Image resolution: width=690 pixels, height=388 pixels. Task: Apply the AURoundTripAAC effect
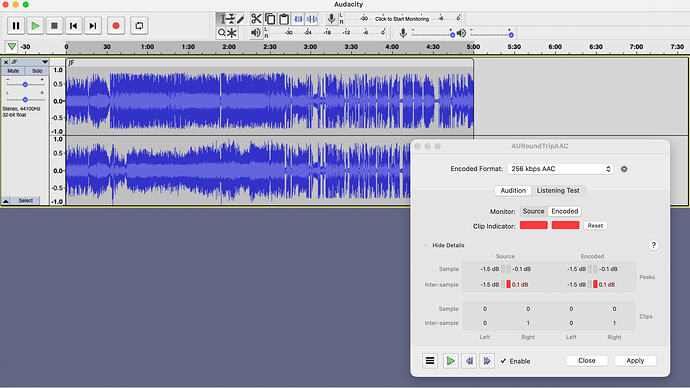pos(635,361)
